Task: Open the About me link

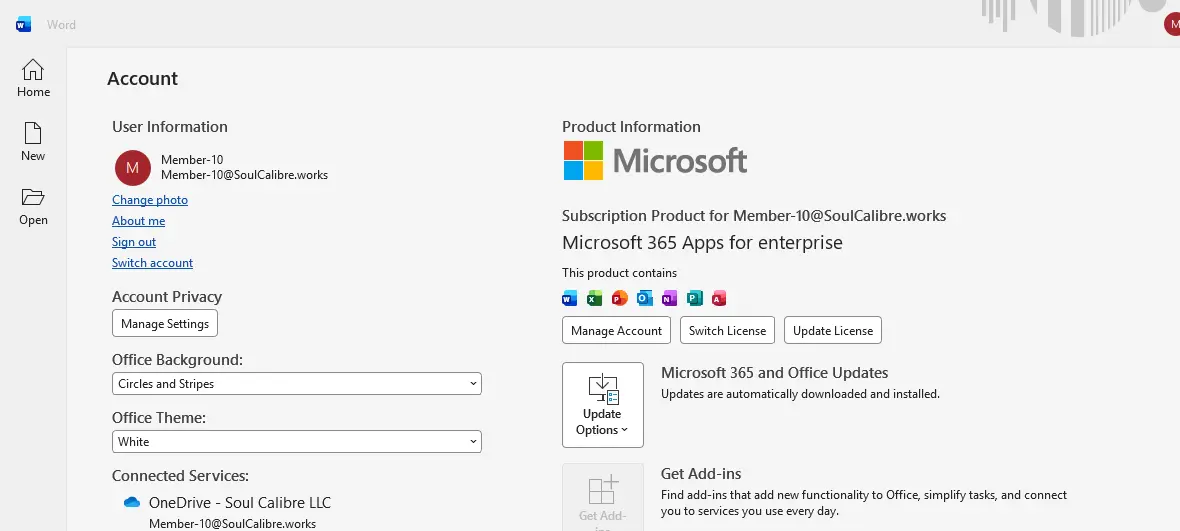Action: (x=138, y=220)
